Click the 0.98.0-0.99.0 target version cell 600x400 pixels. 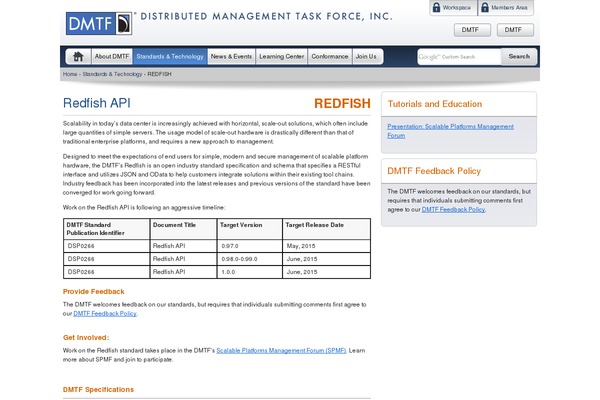pos(249,259)
